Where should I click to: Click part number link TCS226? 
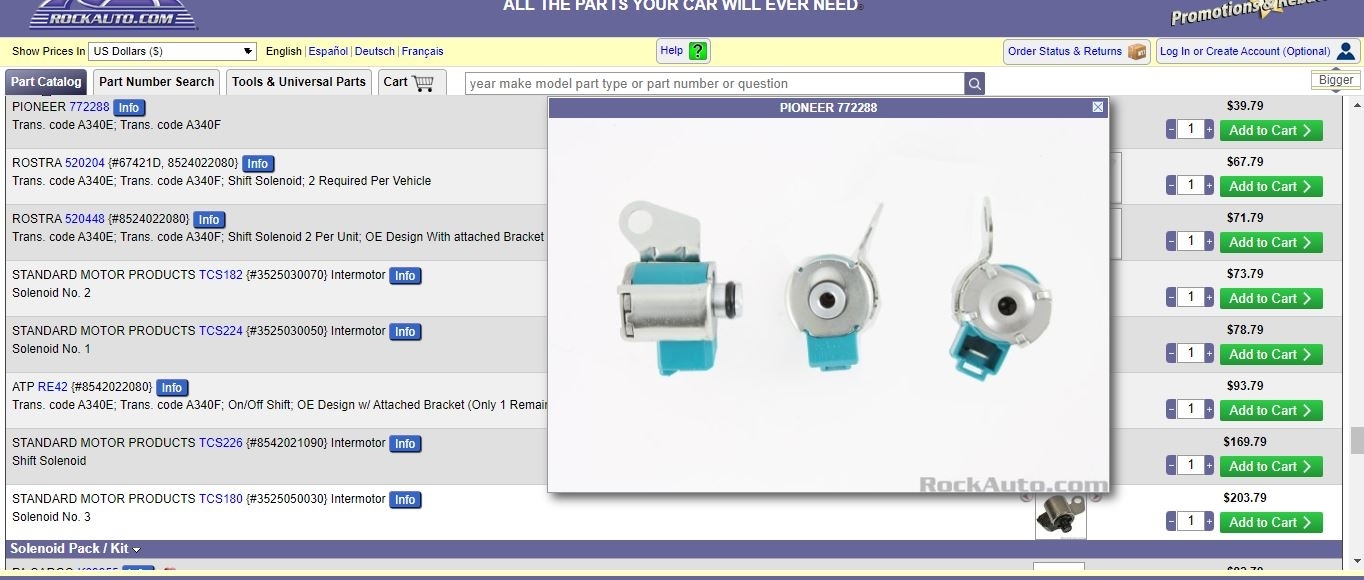tap(221, 443)
